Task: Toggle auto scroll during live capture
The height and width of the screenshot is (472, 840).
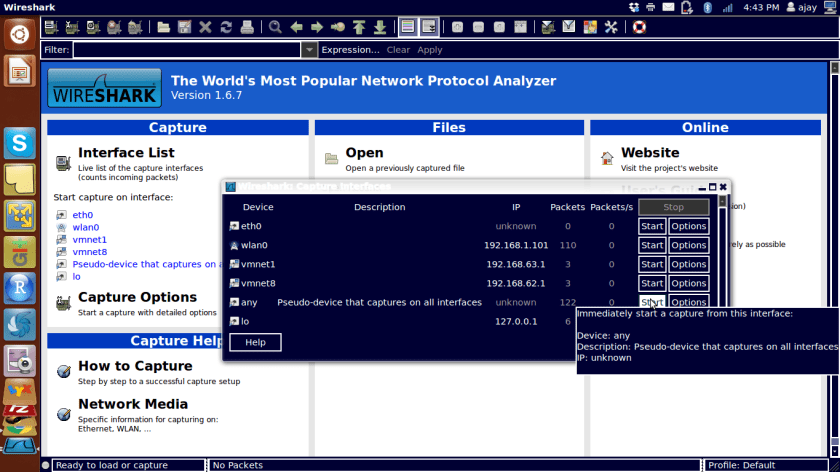Action: pyautogui.click(x=429, y=27)
